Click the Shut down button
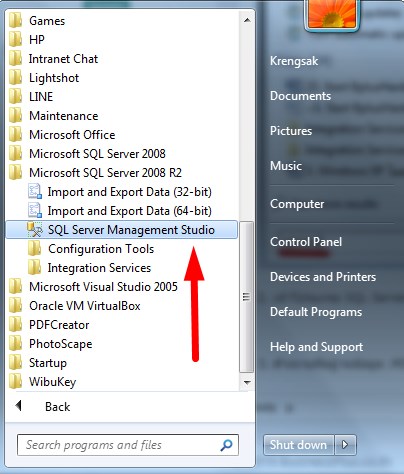 tap(299, 445)
